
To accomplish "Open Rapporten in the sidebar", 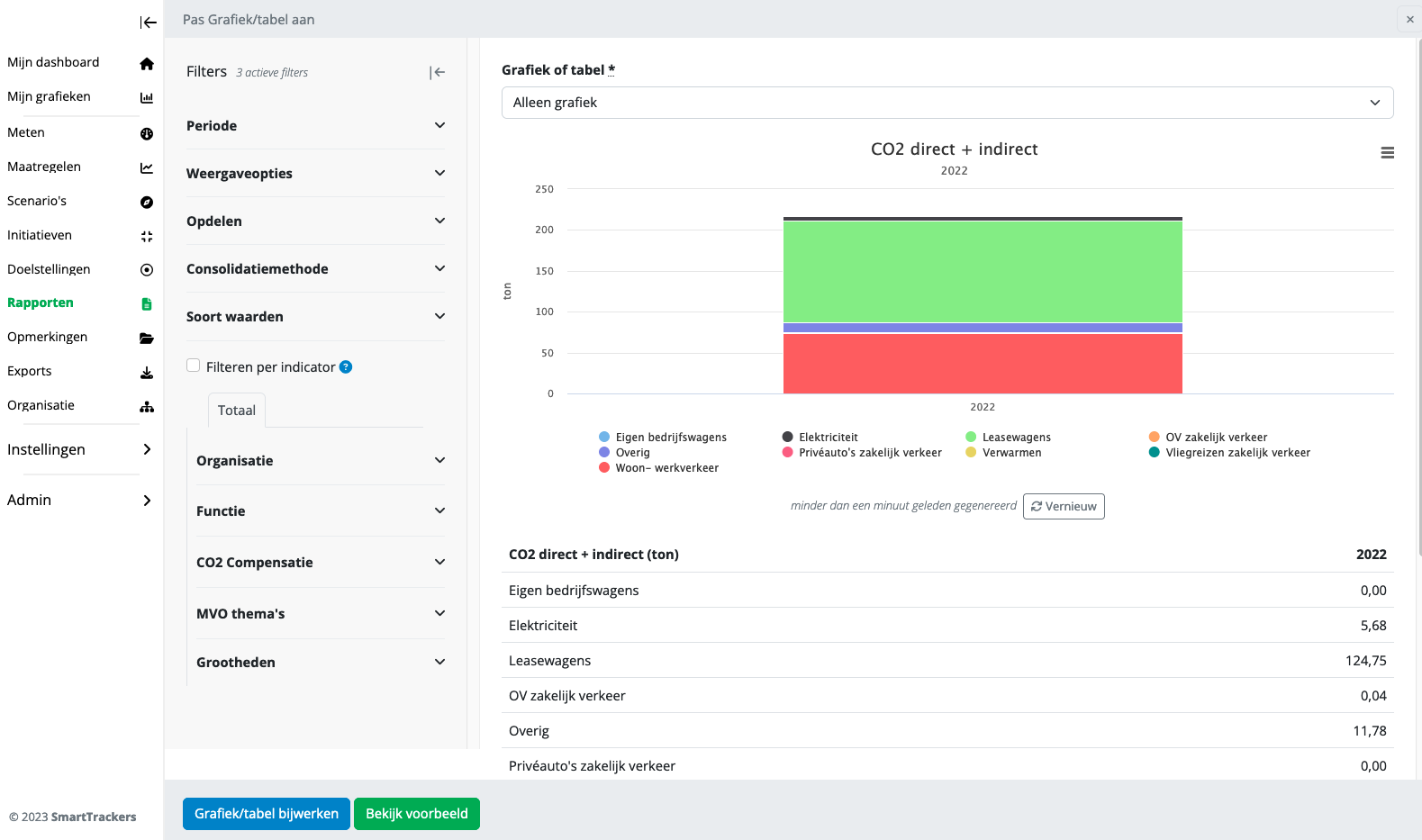I will [x=41, y=303].
